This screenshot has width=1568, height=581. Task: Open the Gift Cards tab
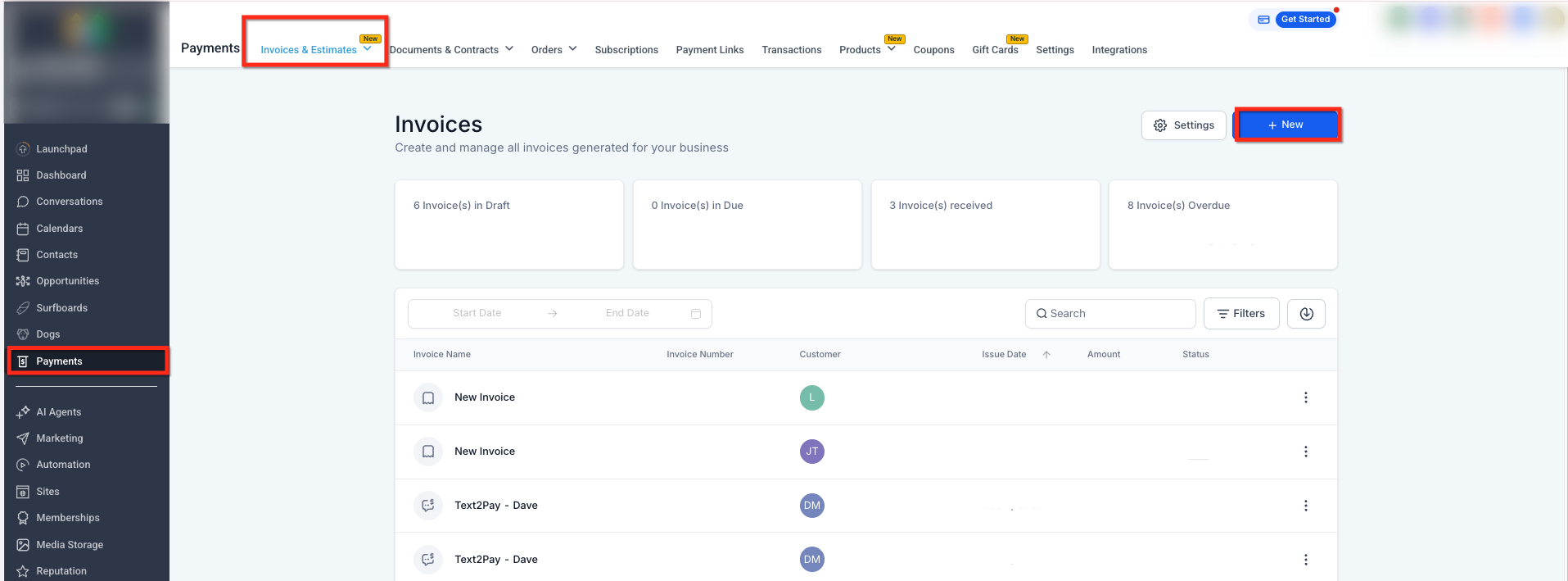(995, 50)
